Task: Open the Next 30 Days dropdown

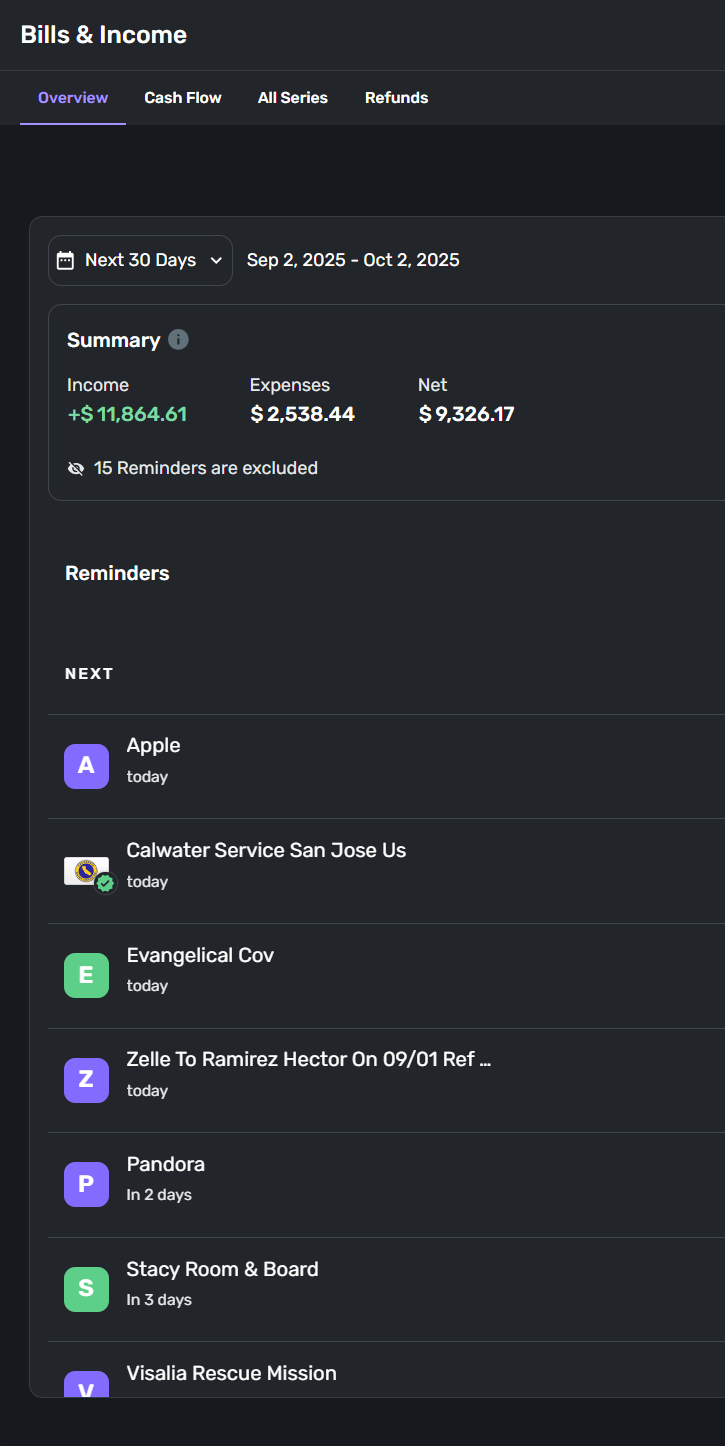Action: pos(140,260)
